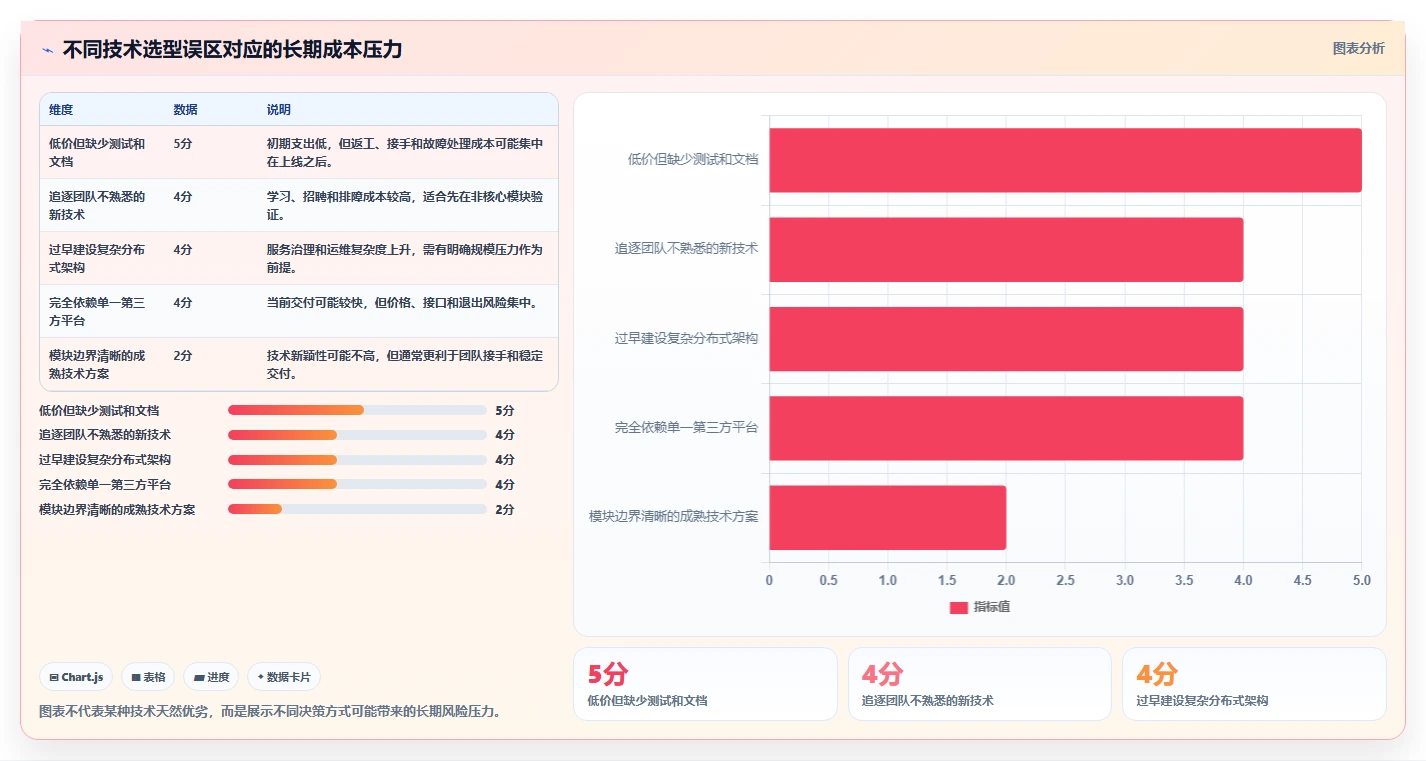This screenshot has height=761, width=1426.
Task: Click the 表格 chip
Action: click(x=148, y=677)
